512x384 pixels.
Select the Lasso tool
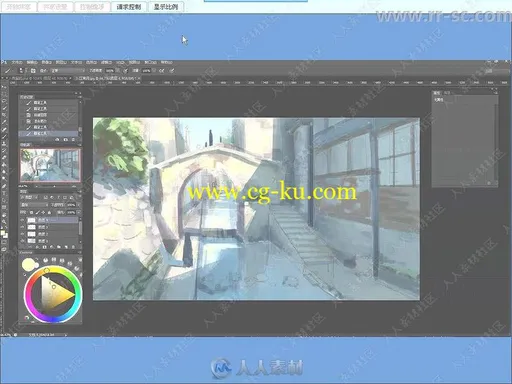4,101
